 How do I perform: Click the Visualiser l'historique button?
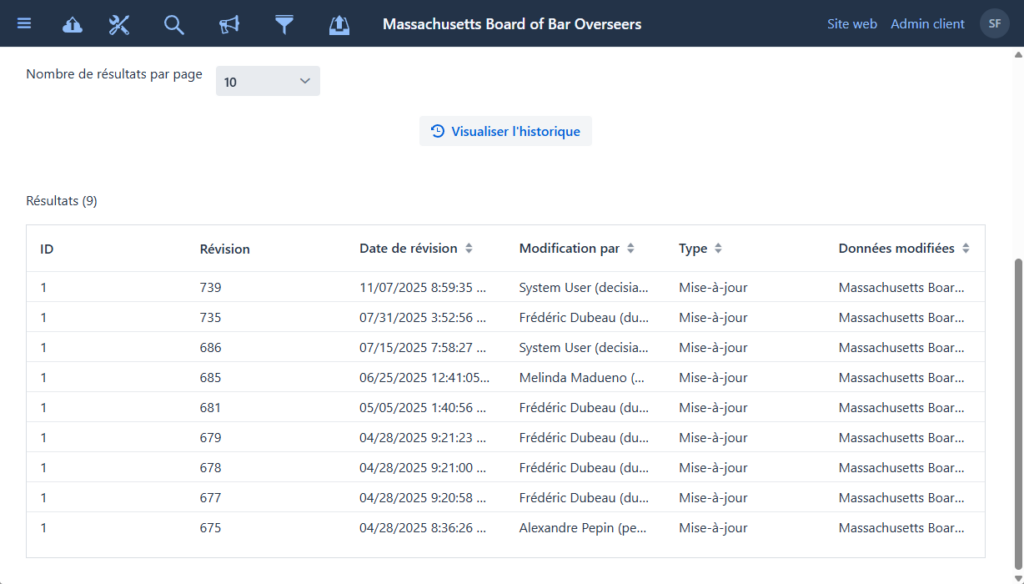point(505,131)
